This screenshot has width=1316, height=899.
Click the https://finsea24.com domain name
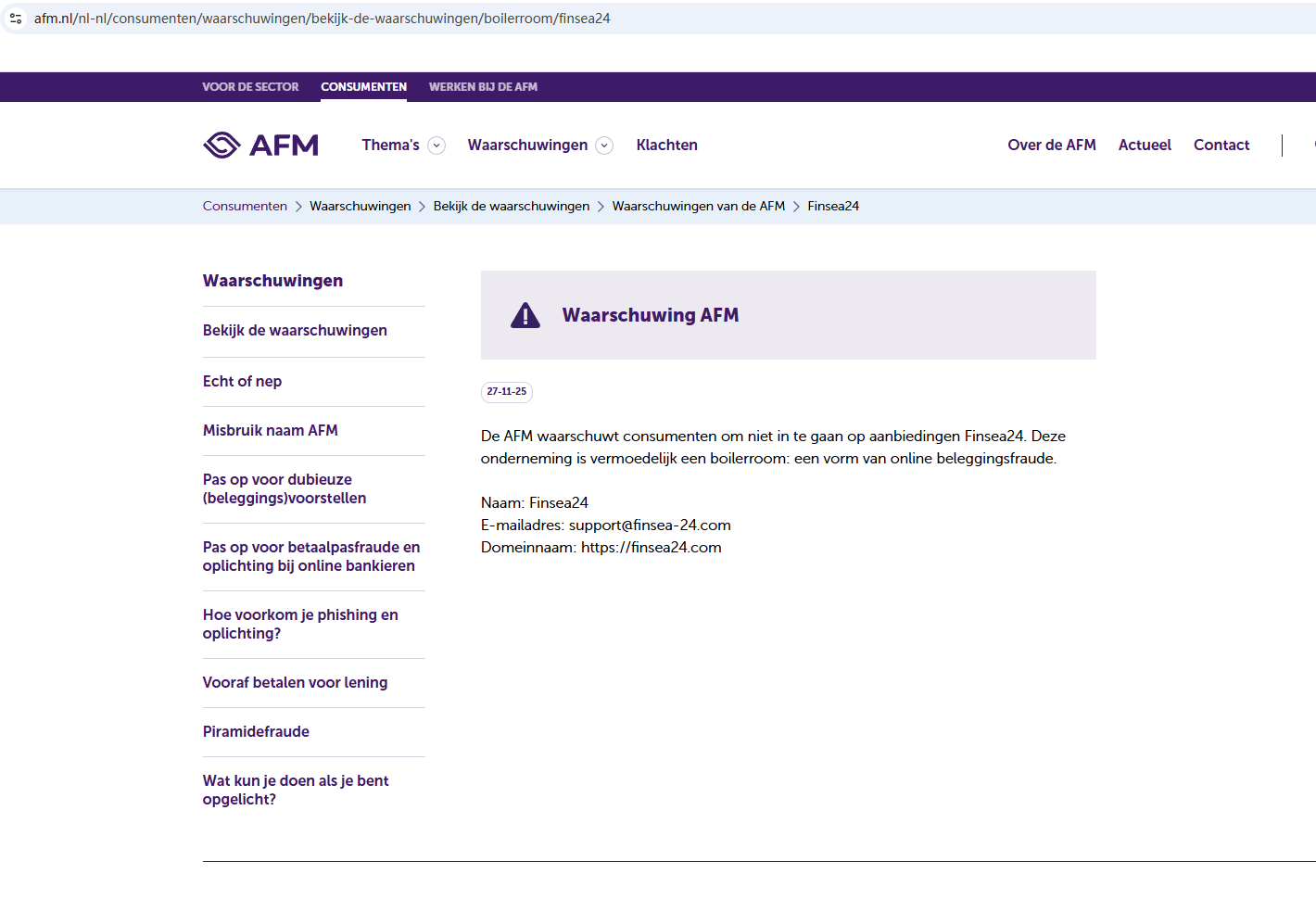point(652,548)
